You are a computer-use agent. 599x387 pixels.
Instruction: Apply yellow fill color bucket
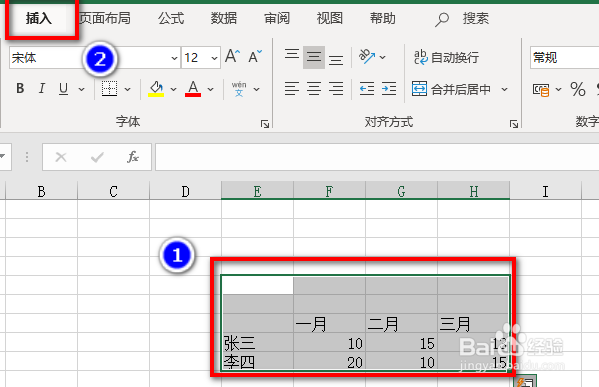coord(156,89)
